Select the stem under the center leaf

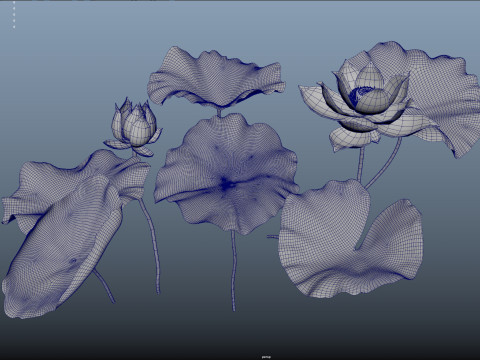pyautogui.click(x=234, y=271)
